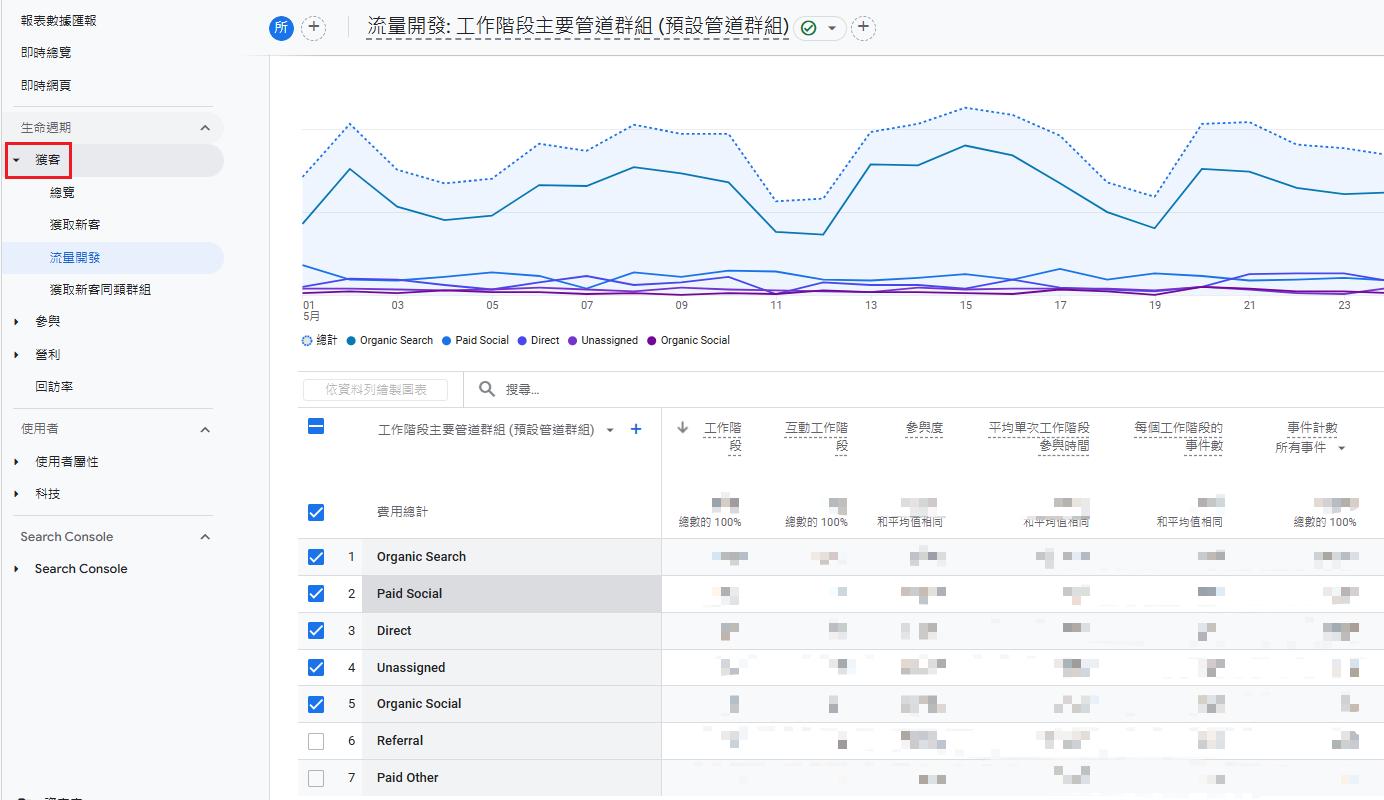Screen dimensions: 1384x800
Task: Click the '依資料列繪製圖表' button
Action: [374, 389]
